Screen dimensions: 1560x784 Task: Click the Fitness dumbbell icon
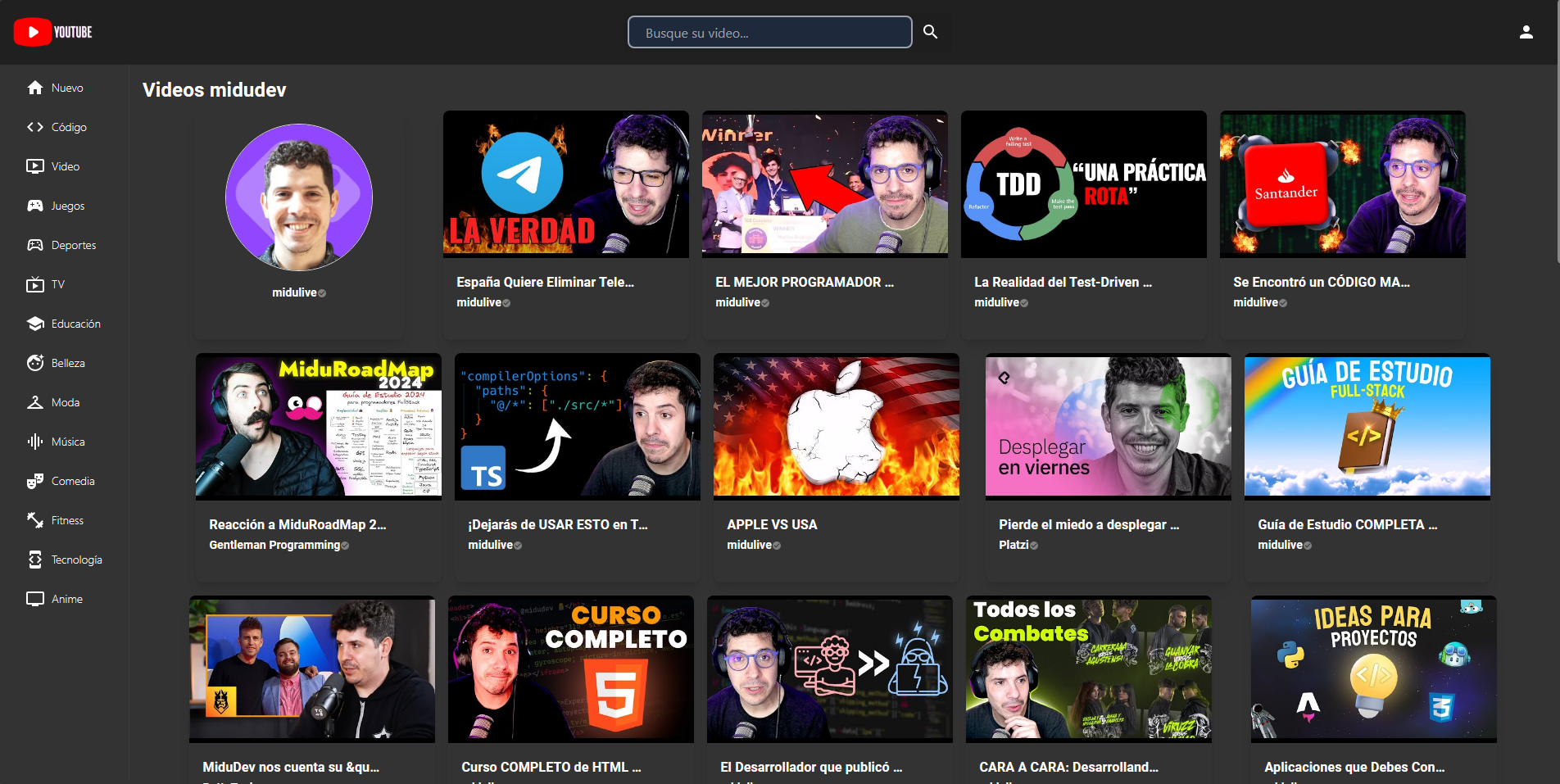pos(35,520)
